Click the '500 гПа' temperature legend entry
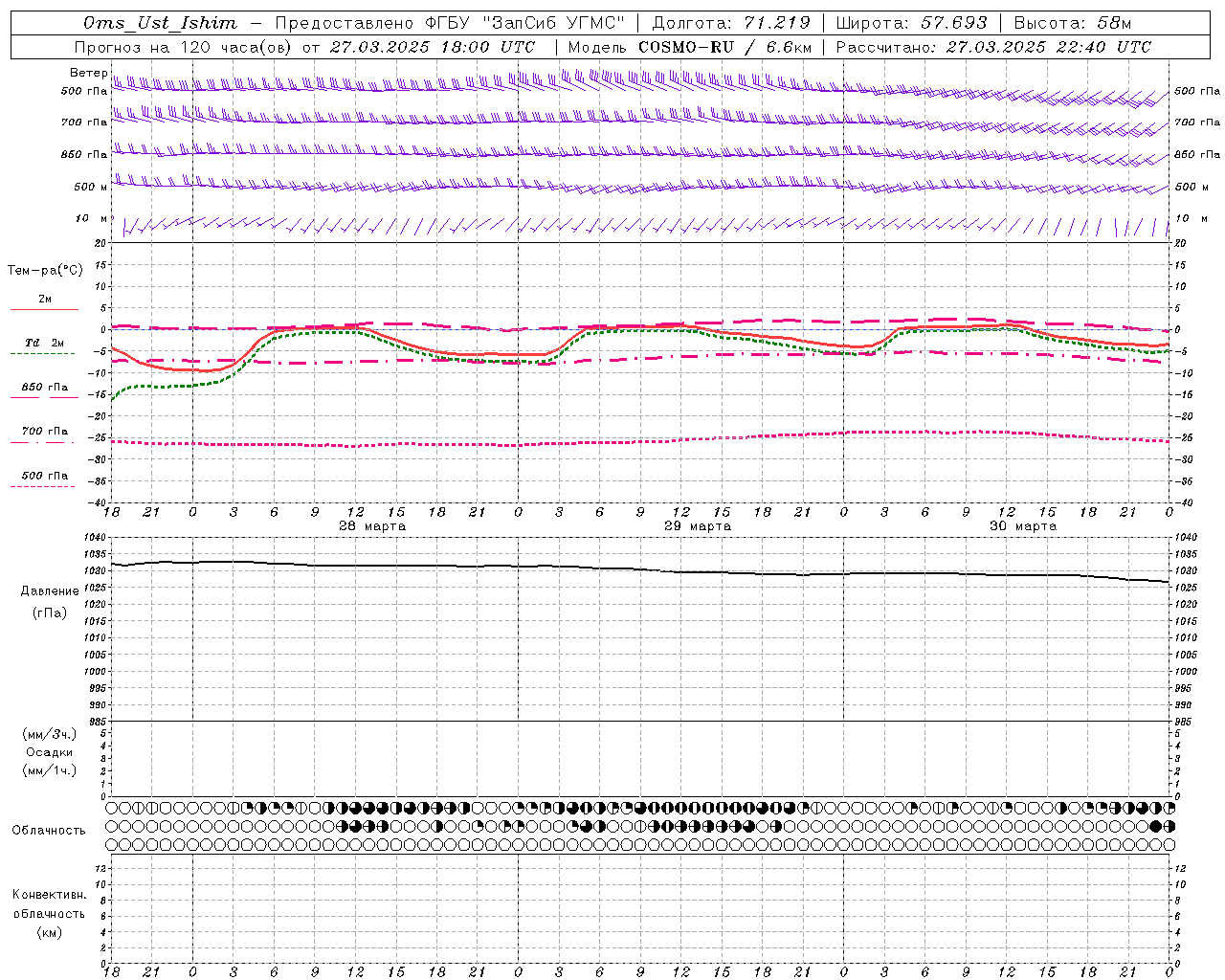Screen dimensions: 1225x980 tap(45, 476)
